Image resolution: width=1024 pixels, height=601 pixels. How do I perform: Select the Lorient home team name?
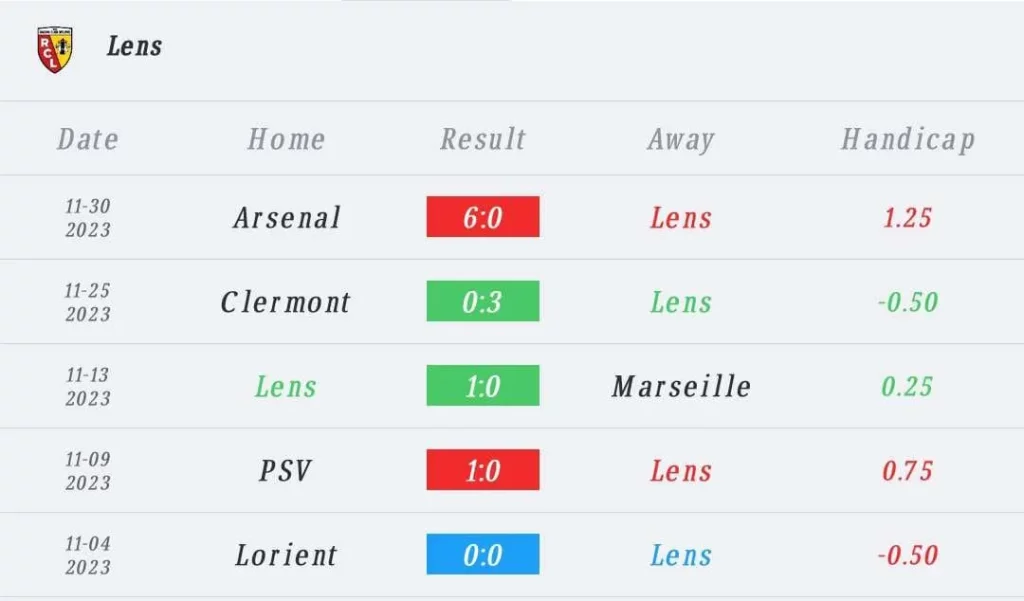[x=286, y=555]
